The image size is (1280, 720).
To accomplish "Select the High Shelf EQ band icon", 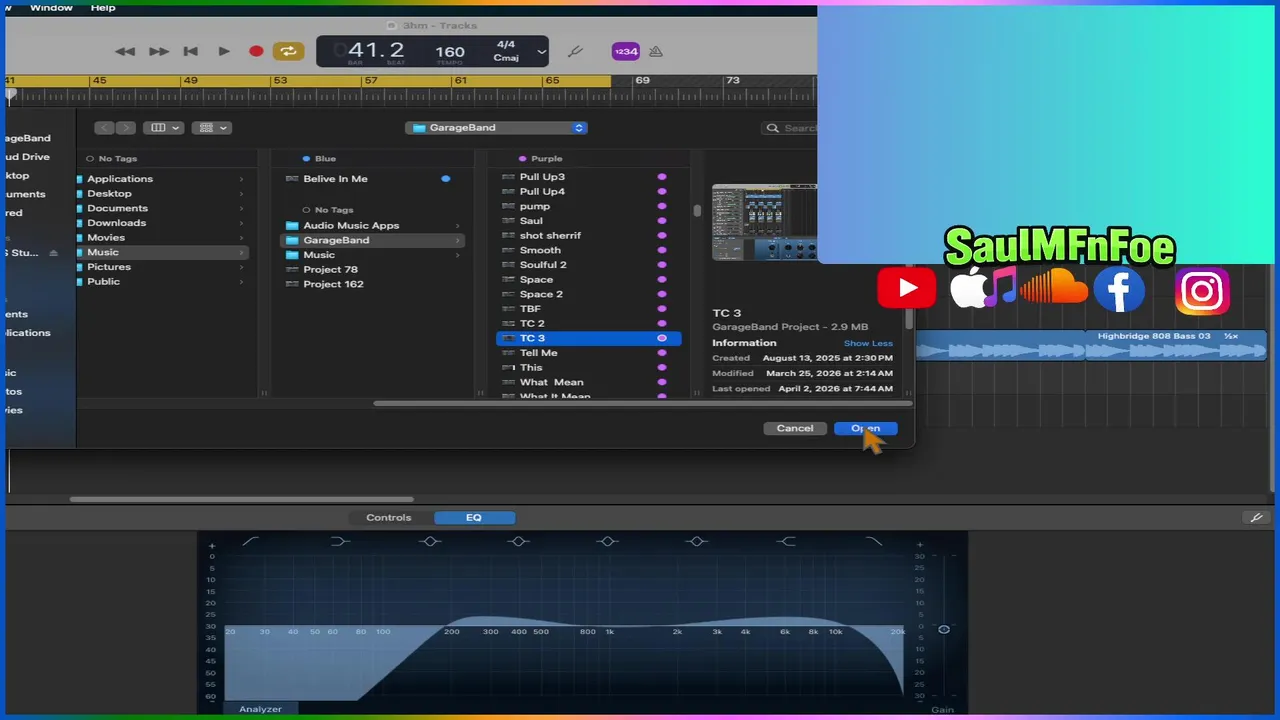I will click(x=786, y=541).
